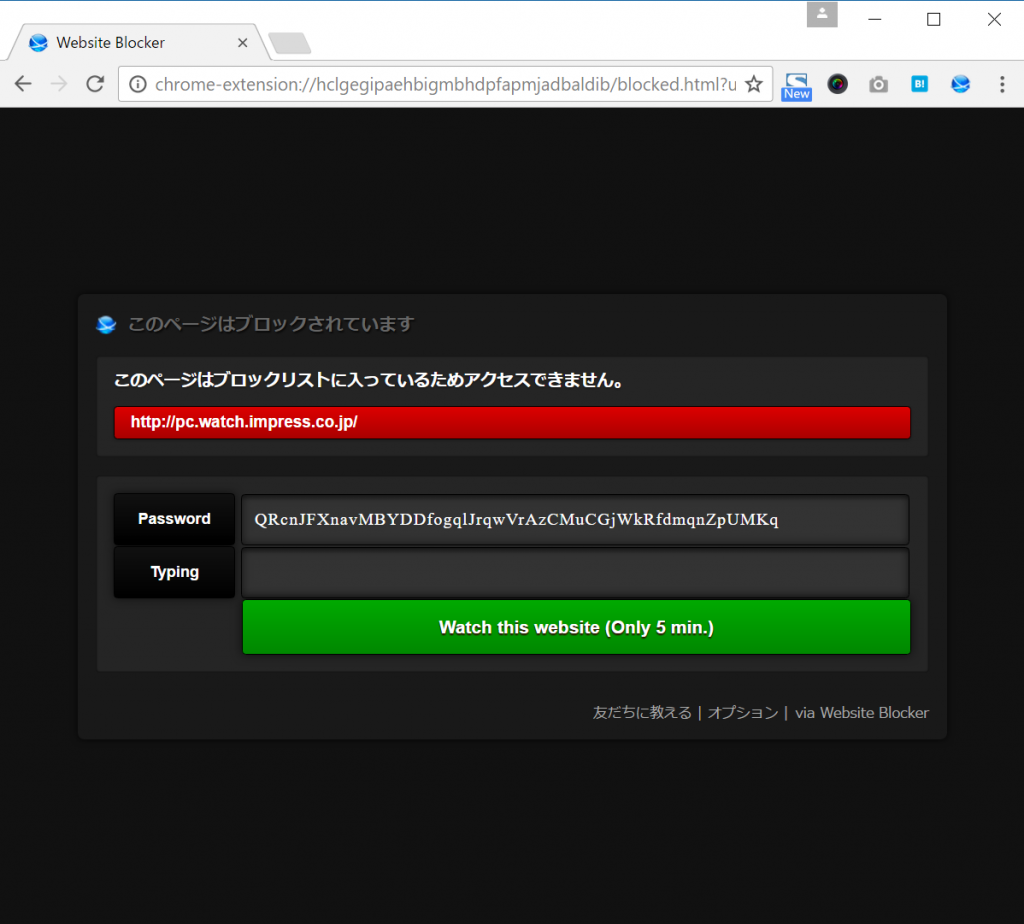The height and width of the screenshot is (924, 1024).
Task: Click the camera screenshot extension icon
Action: (x=878, y=84)
